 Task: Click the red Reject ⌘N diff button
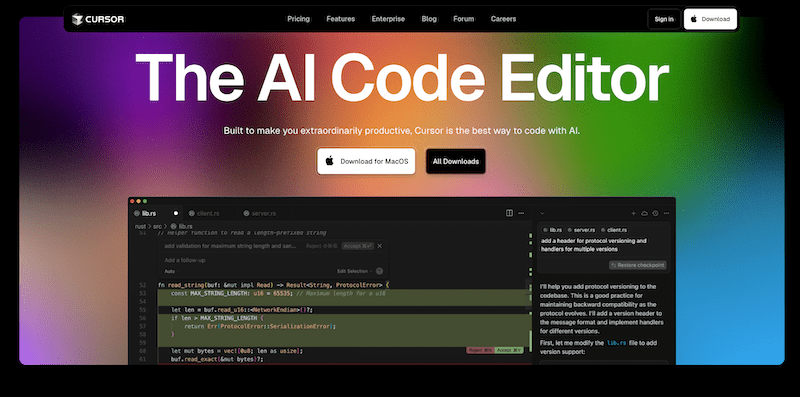click(x=480, y=351)
